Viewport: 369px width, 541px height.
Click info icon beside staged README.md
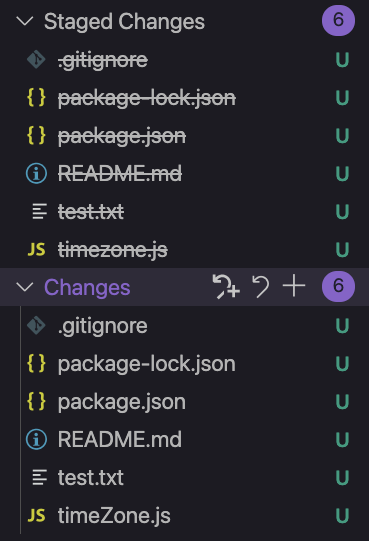[x=36, y=173]
